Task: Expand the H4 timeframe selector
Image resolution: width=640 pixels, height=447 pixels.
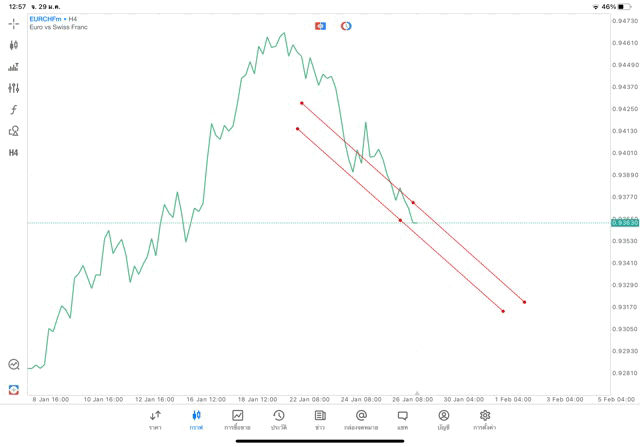Action: [x=13, y=153]
